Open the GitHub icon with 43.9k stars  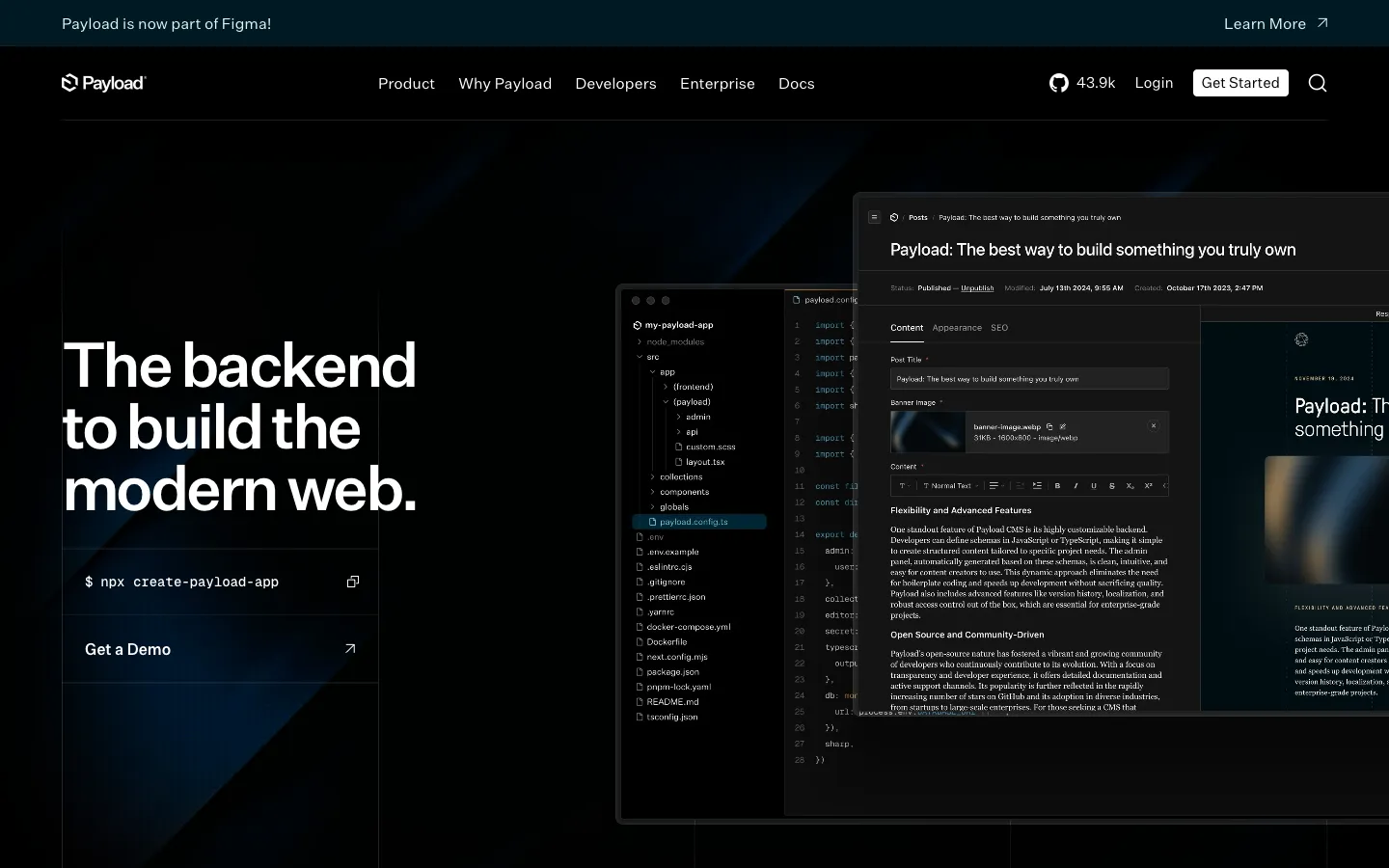click(x=1059, y=83)
